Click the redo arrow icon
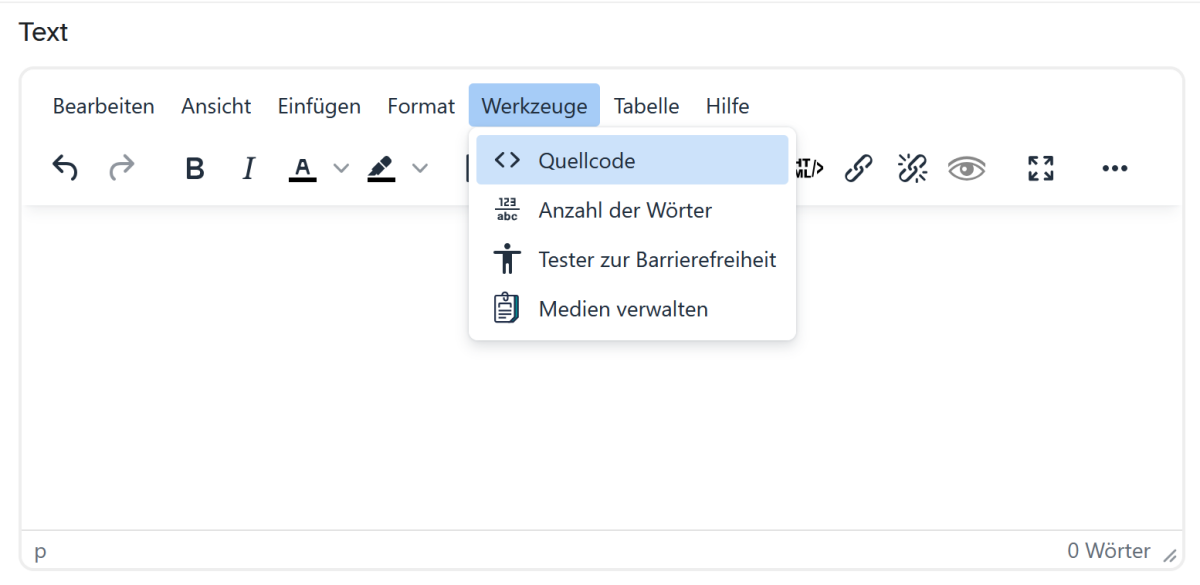The image size is (1200, 585). pos(121,168)
